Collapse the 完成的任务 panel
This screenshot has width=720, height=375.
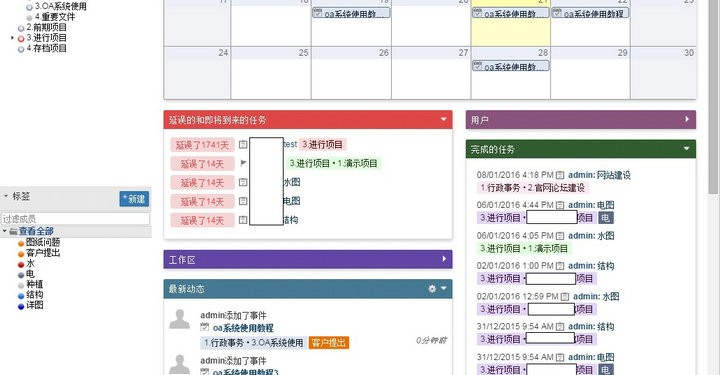point(686,148)
